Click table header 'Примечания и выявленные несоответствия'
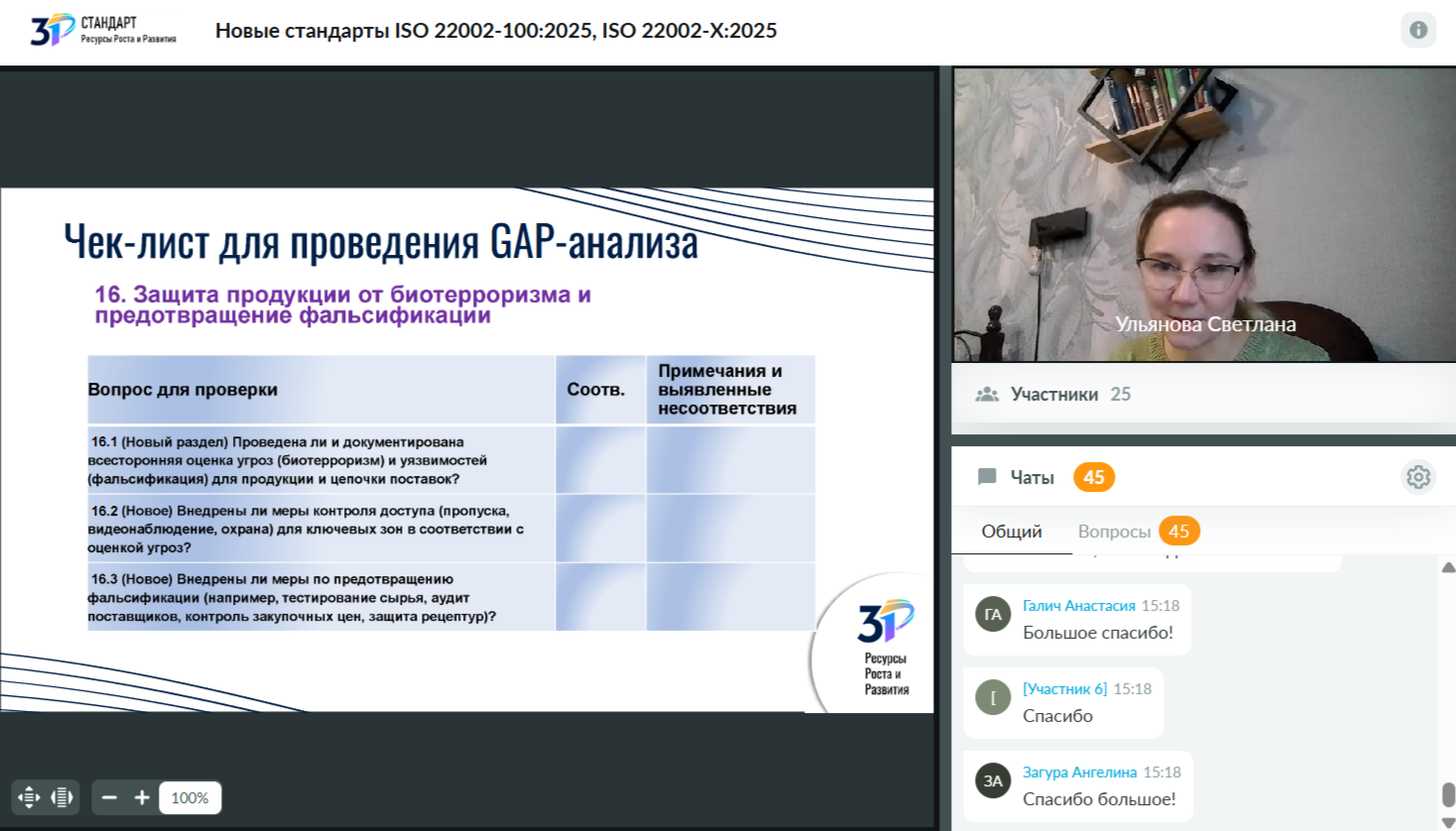 pos(727,390)
